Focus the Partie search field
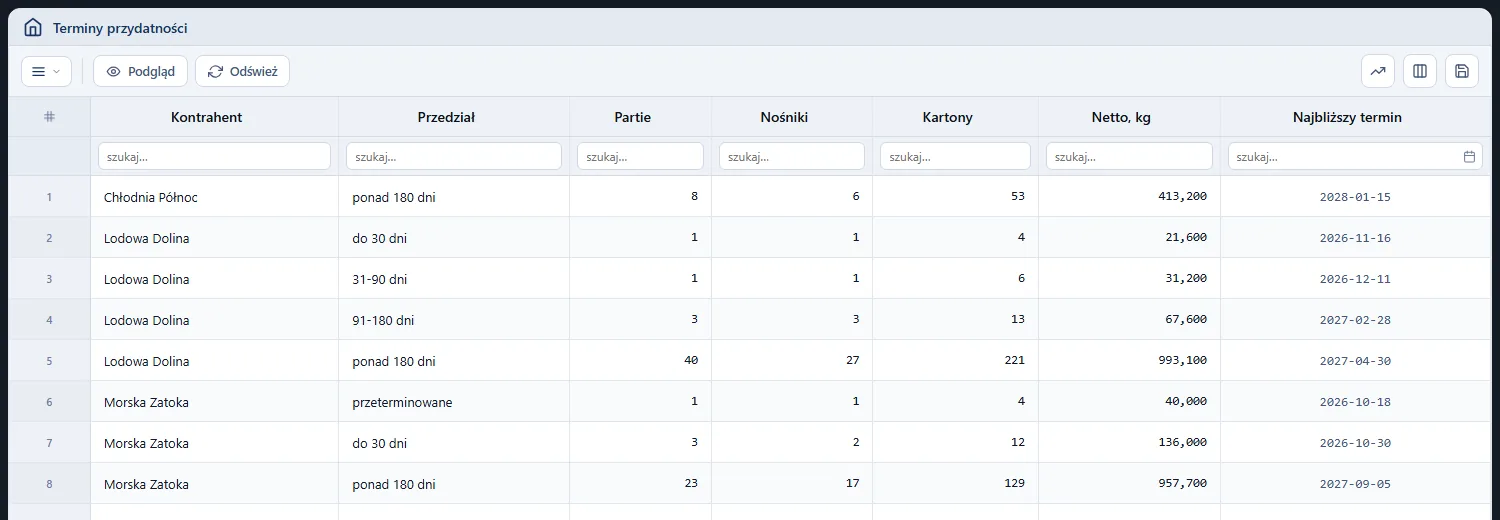1500x520 pixels. click(640, 156)
